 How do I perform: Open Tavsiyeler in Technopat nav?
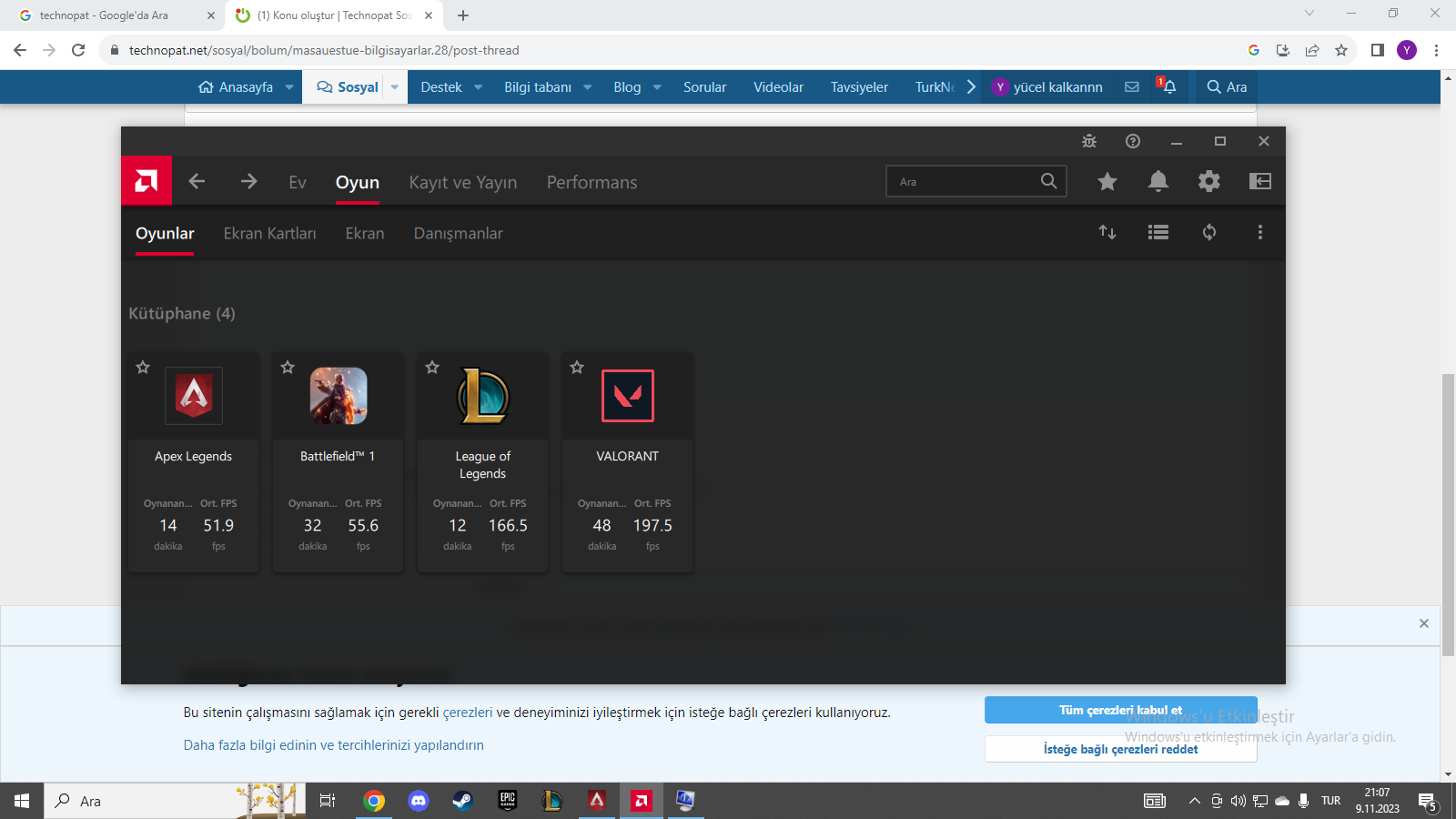[859, 87]
